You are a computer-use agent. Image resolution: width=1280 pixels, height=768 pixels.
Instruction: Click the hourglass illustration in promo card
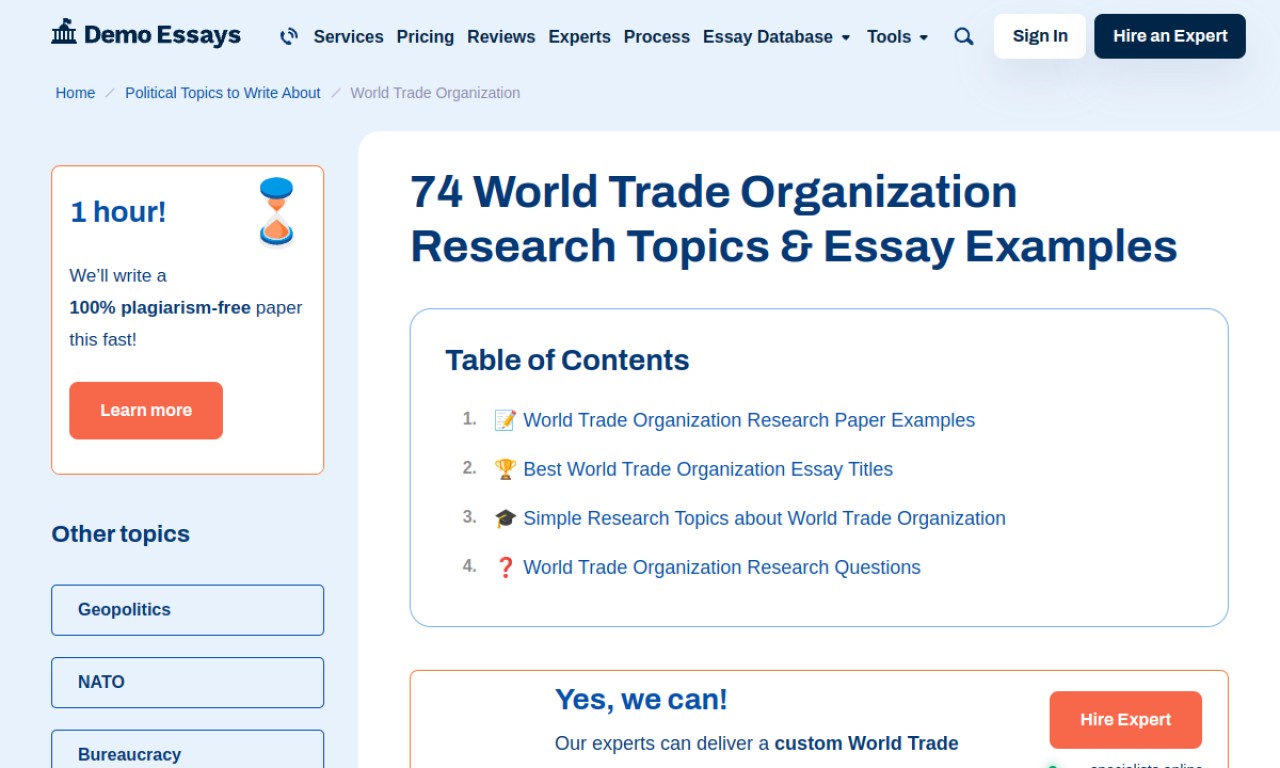pos(276,211)
